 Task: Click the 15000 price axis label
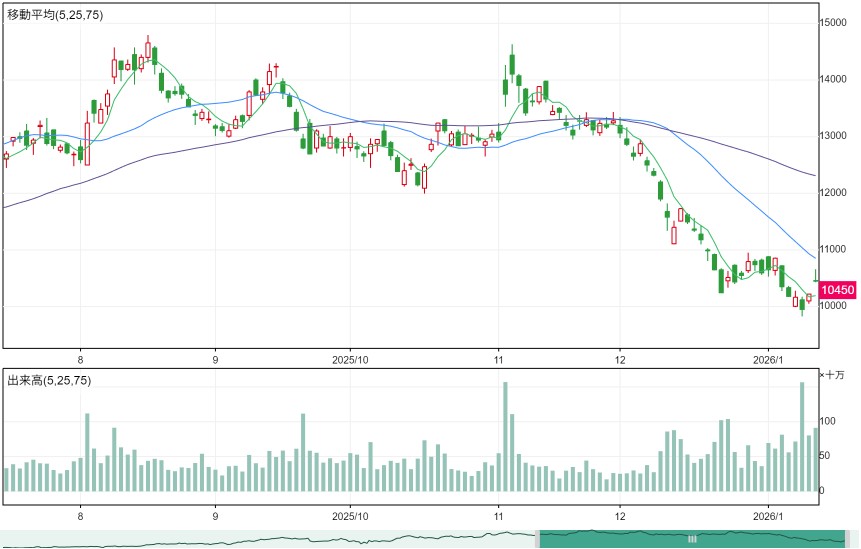coord(832,23)
